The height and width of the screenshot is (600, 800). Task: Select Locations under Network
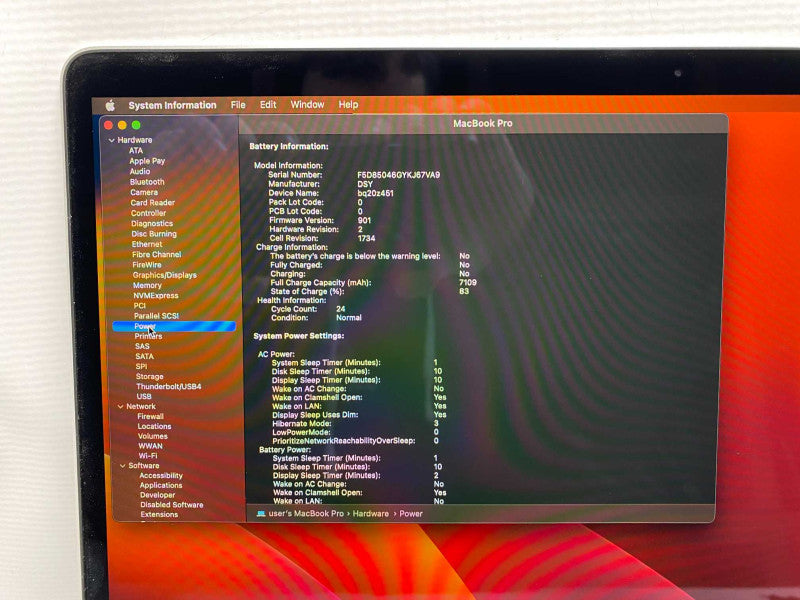[x=155, y=426]
